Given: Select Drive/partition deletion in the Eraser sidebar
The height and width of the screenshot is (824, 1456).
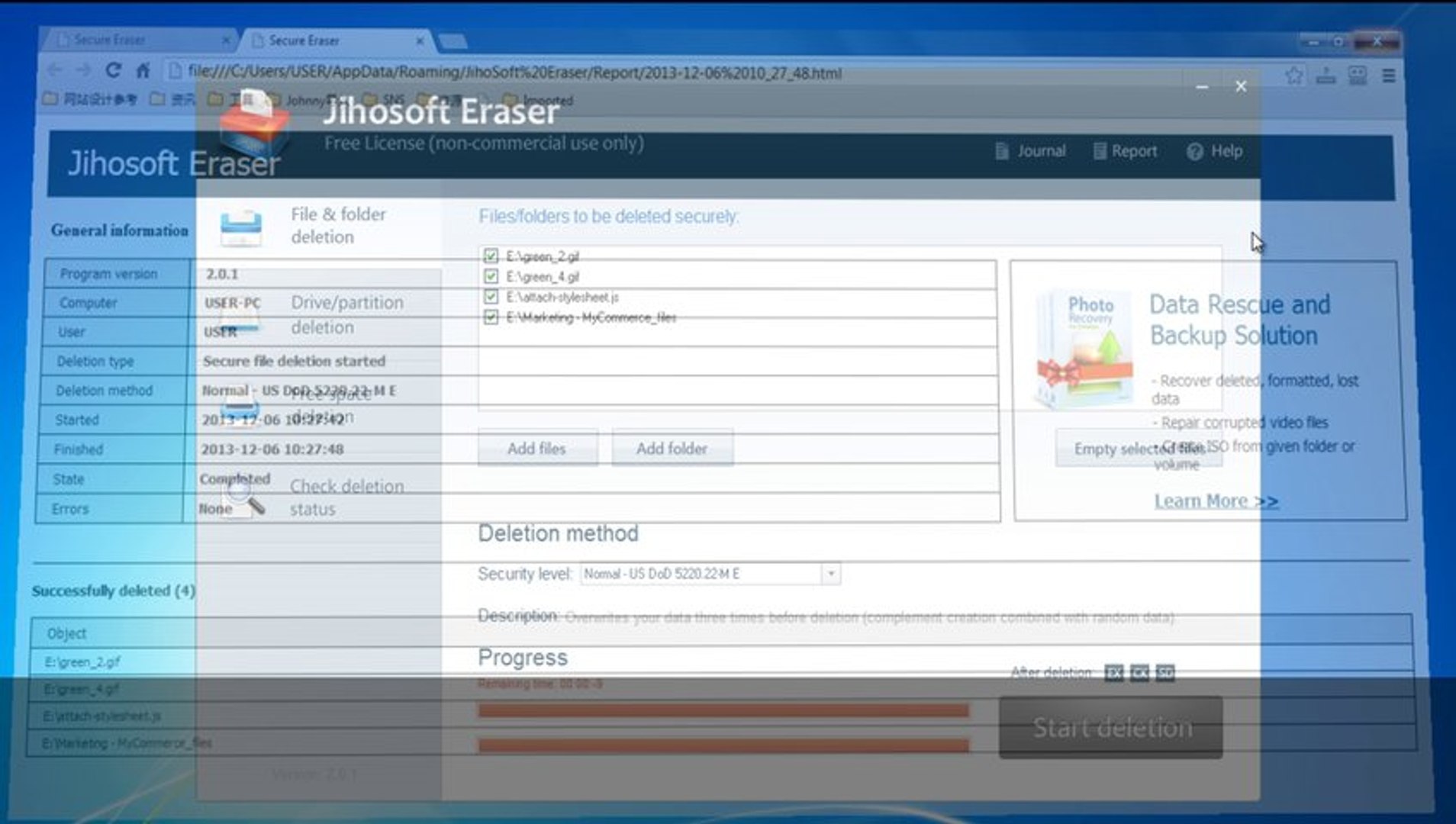Looking at the screenshot, I should tap(319, 314).
